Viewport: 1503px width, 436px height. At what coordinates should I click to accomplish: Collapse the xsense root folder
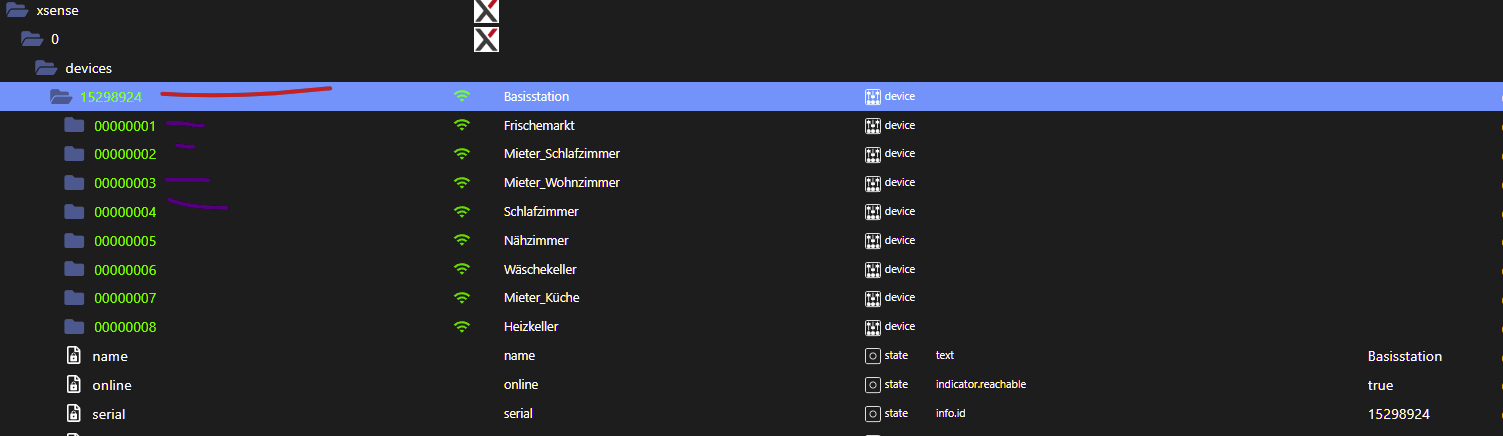(17, 10)
